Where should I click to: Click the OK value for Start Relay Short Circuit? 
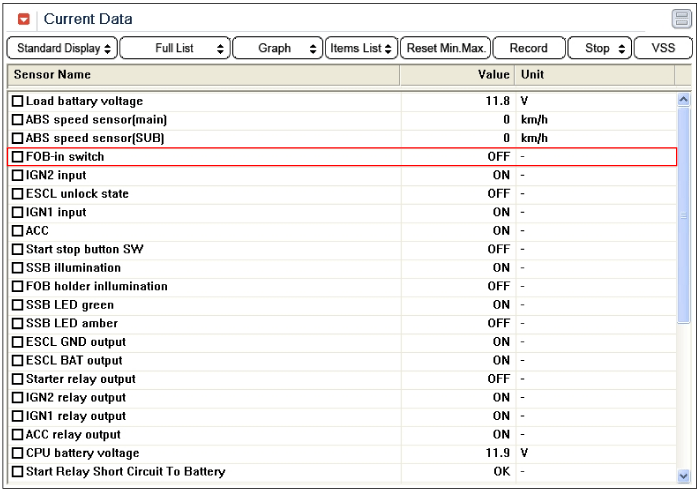click(502, 471)
